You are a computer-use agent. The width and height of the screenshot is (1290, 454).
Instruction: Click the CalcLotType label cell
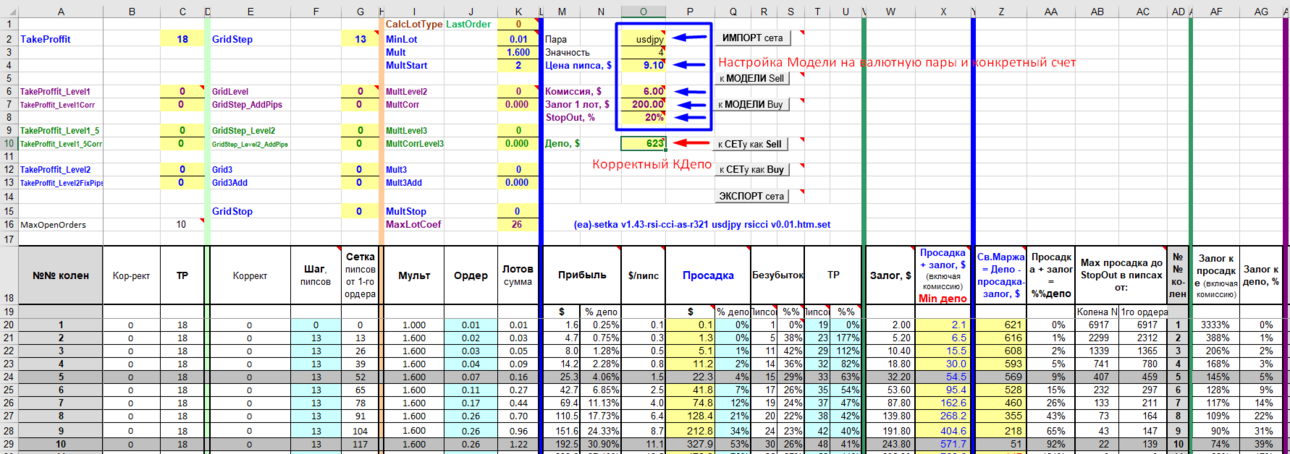(x=413, y=24)
